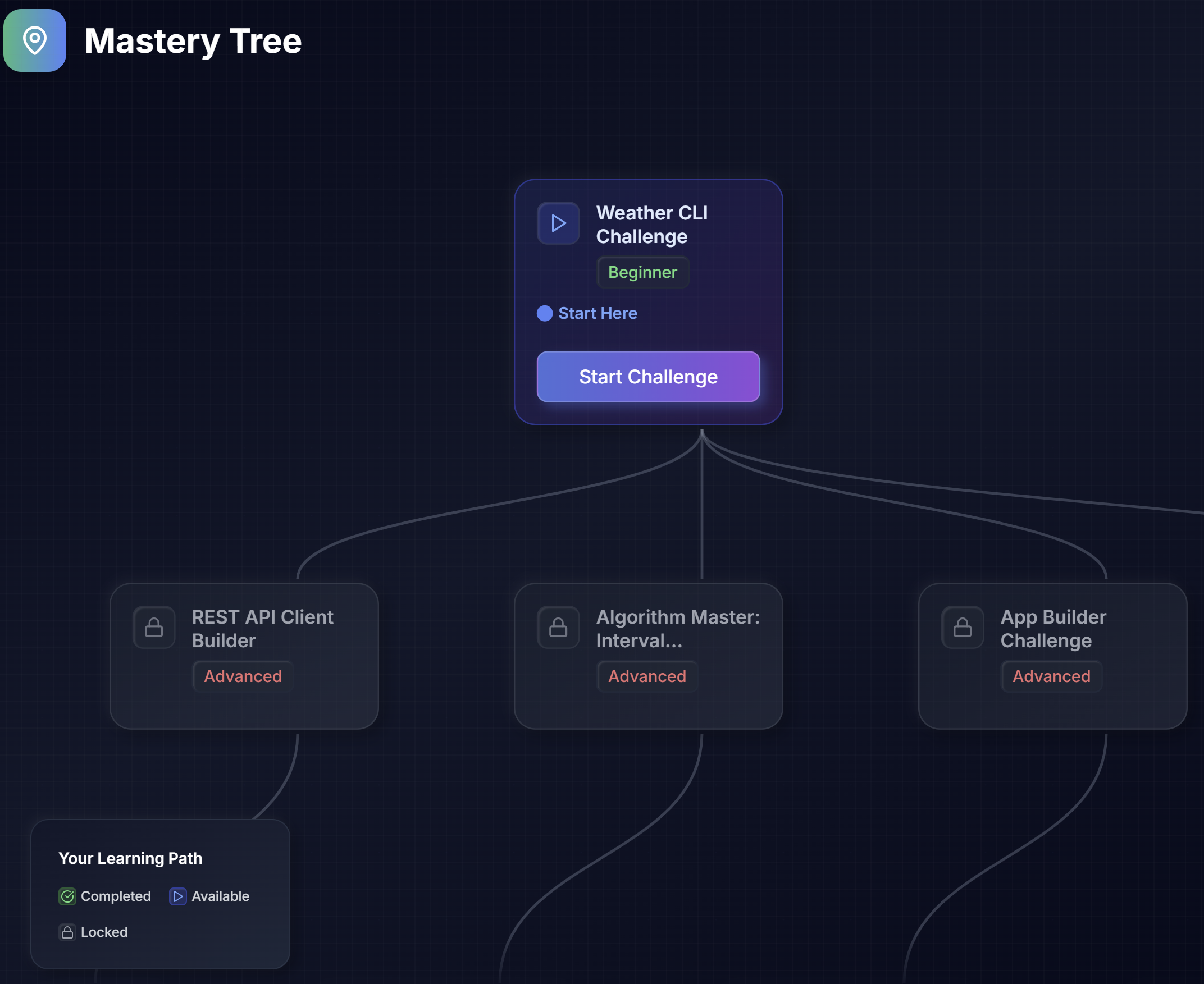Click the Mastery Tree heading
1204x984 pixels.
point(193,41)
